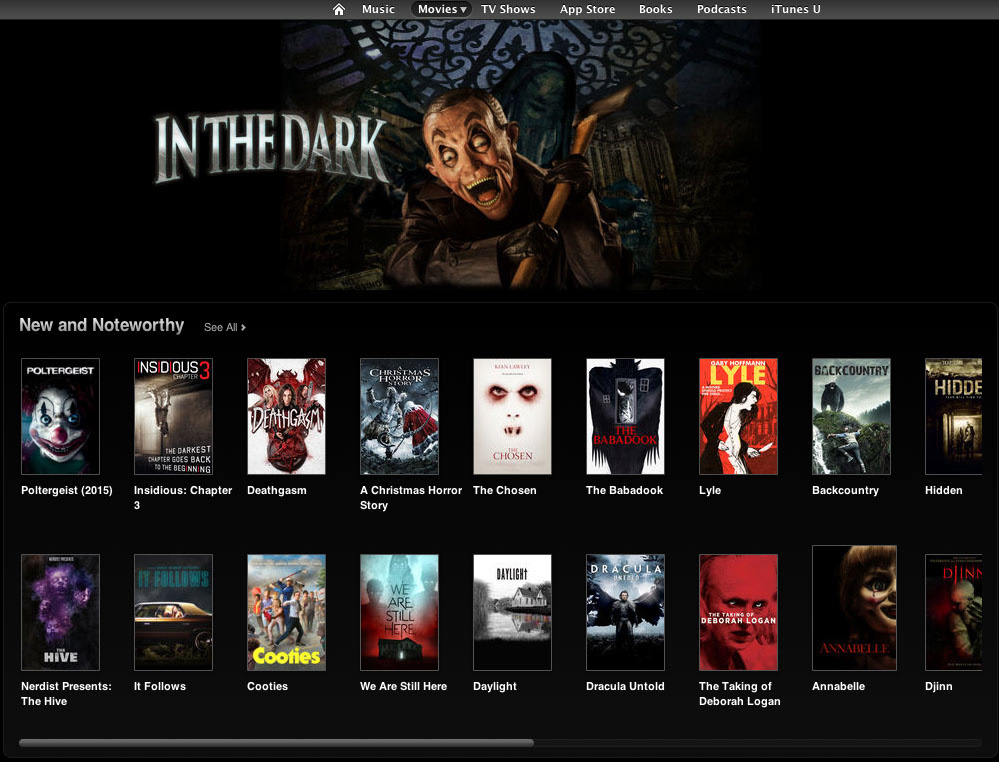999x762 pixels.
Task: Open A Christmas Horror Story poster
Action: pos(399,416)
